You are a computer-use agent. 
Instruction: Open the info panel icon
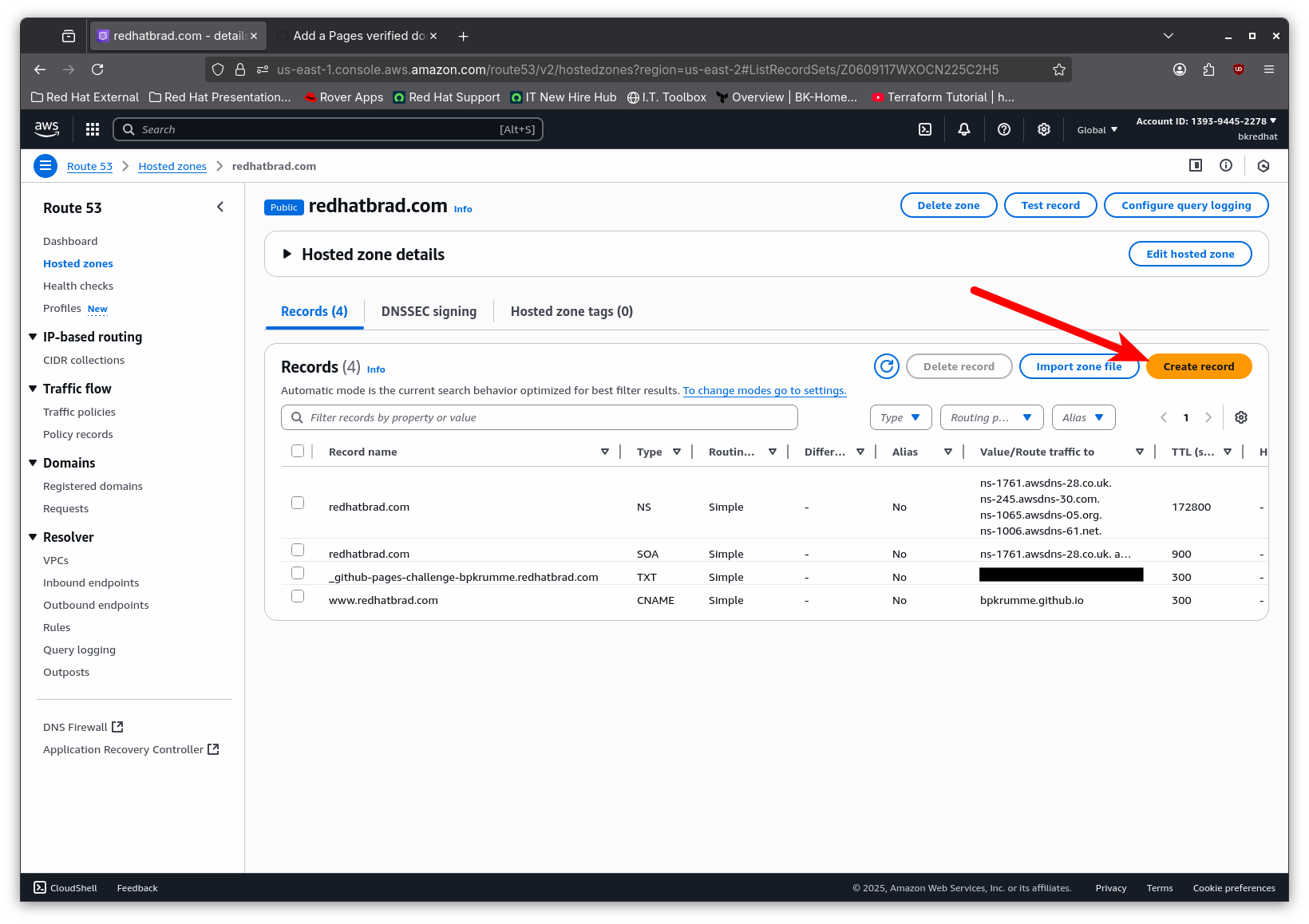click(1226, 165)
